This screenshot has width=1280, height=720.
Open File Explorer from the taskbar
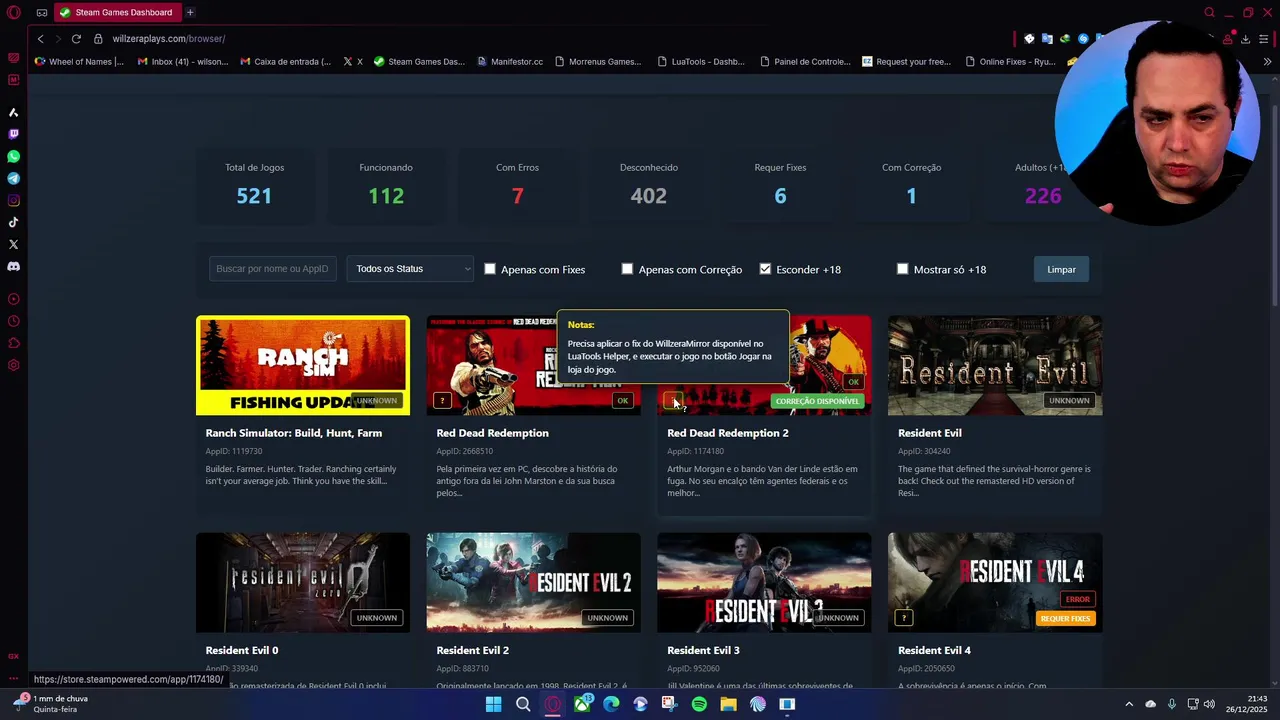(728, 704)
